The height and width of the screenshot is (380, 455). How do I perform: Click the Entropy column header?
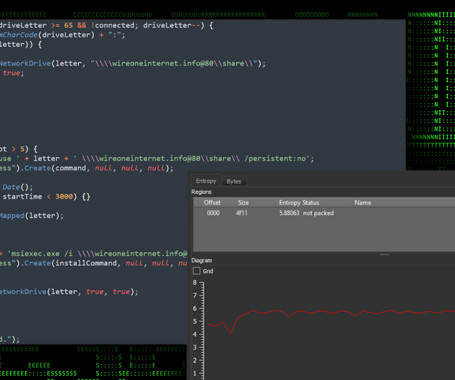289,203
